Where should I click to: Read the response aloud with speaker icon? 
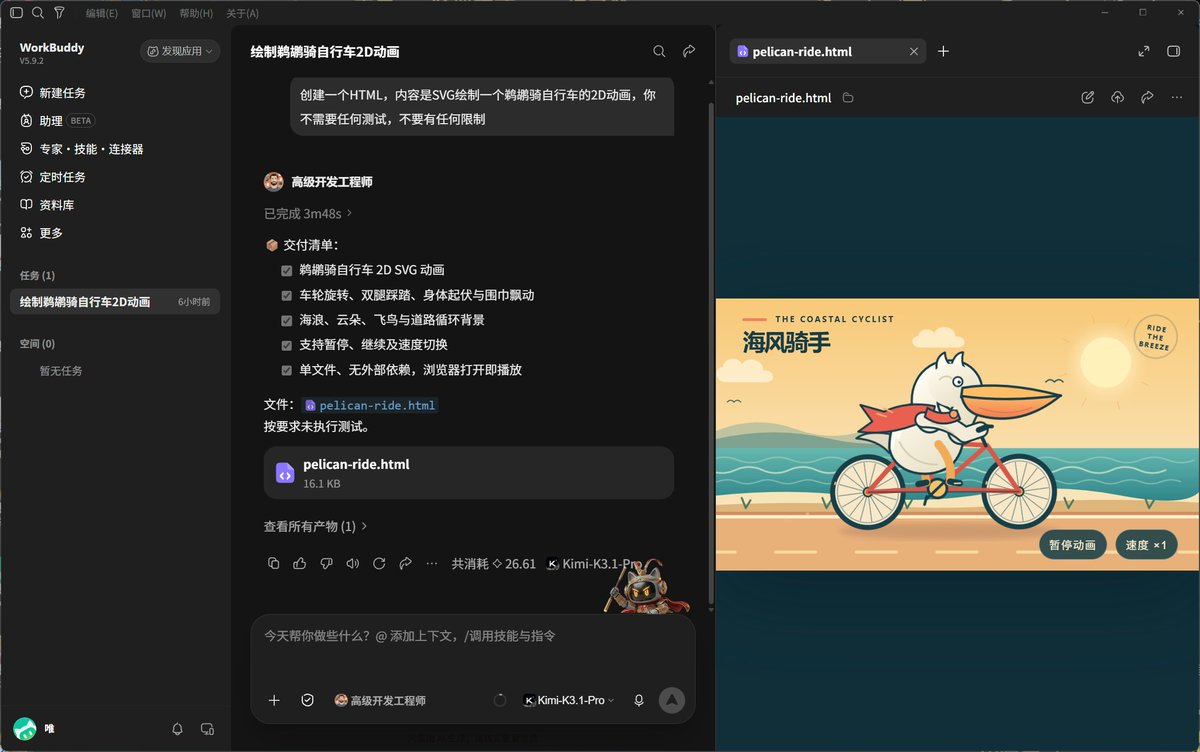[x=352, y=564]
